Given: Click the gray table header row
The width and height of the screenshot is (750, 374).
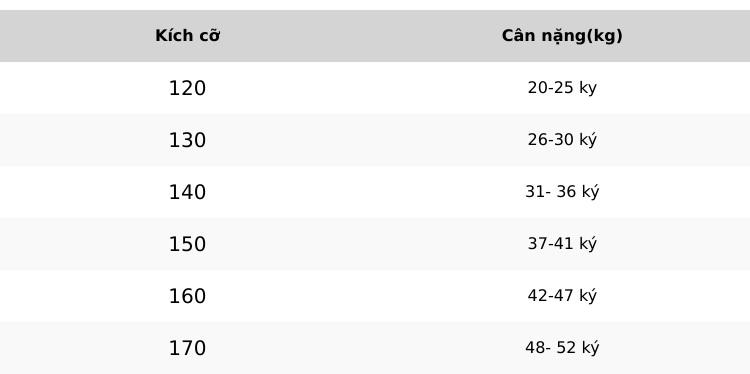Looking at the screenshot, I should (x=375, y=36).
